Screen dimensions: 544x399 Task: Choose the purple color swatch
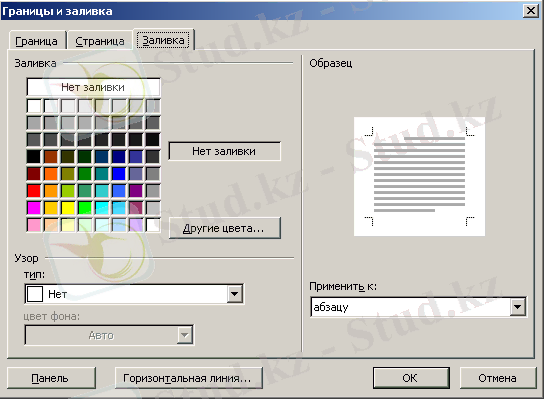tap(136, 191)
